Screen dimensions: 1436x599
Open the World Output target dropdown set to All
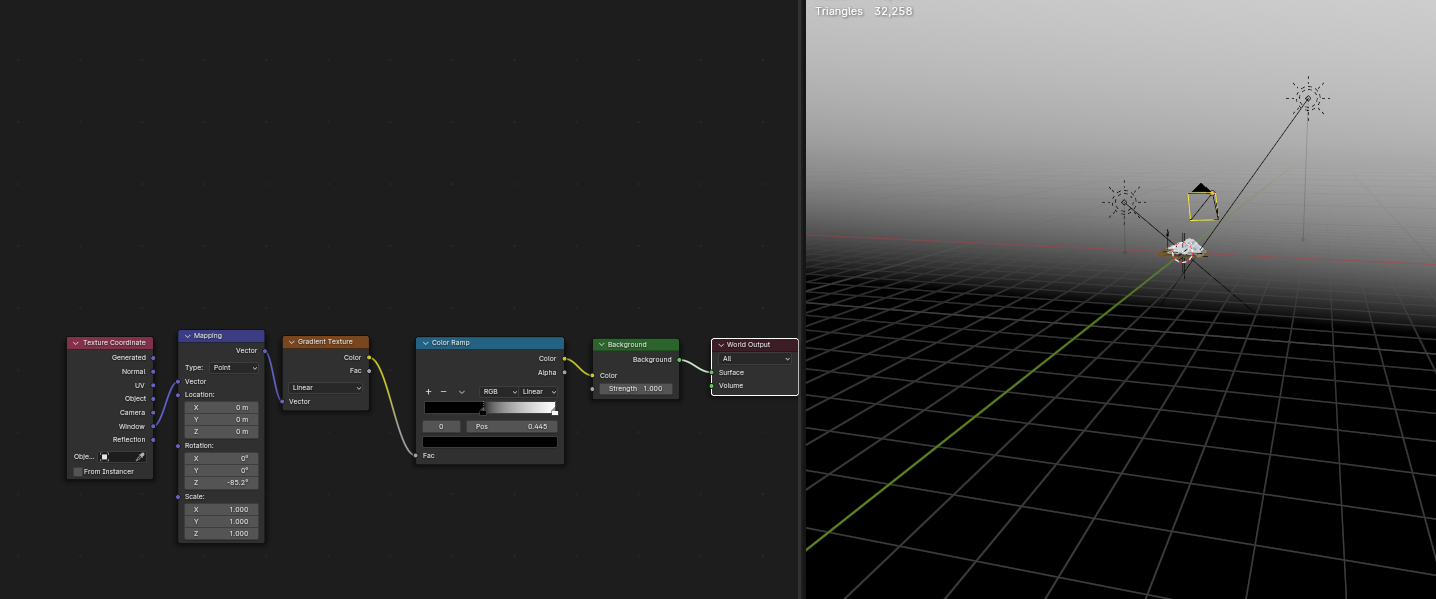click(x=755, y=358)
